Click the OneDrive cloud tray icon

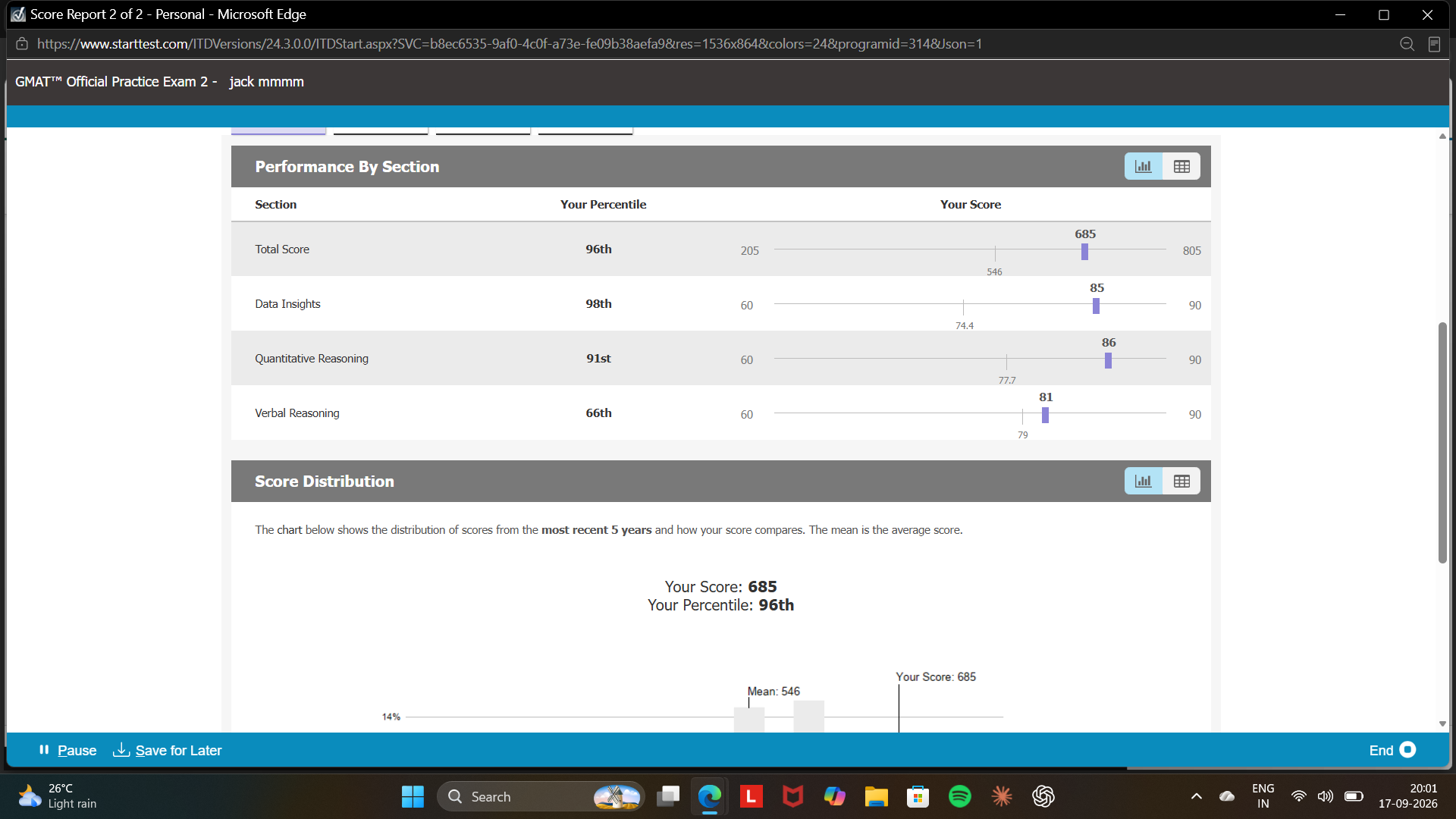pos(1227,796)
